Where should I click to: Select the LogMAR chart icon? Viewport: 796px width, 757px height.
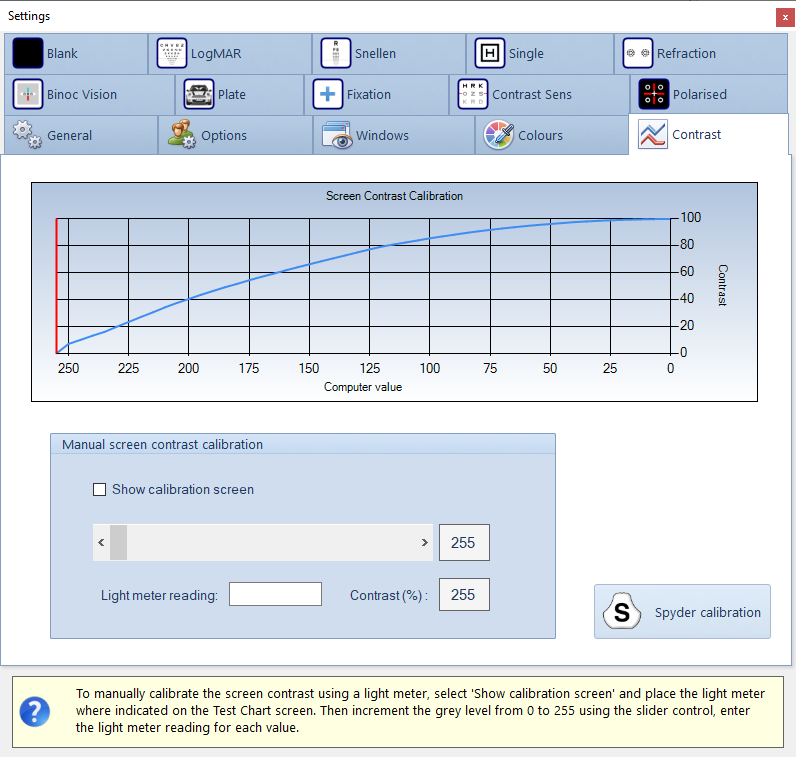click(x=172, y=53)
